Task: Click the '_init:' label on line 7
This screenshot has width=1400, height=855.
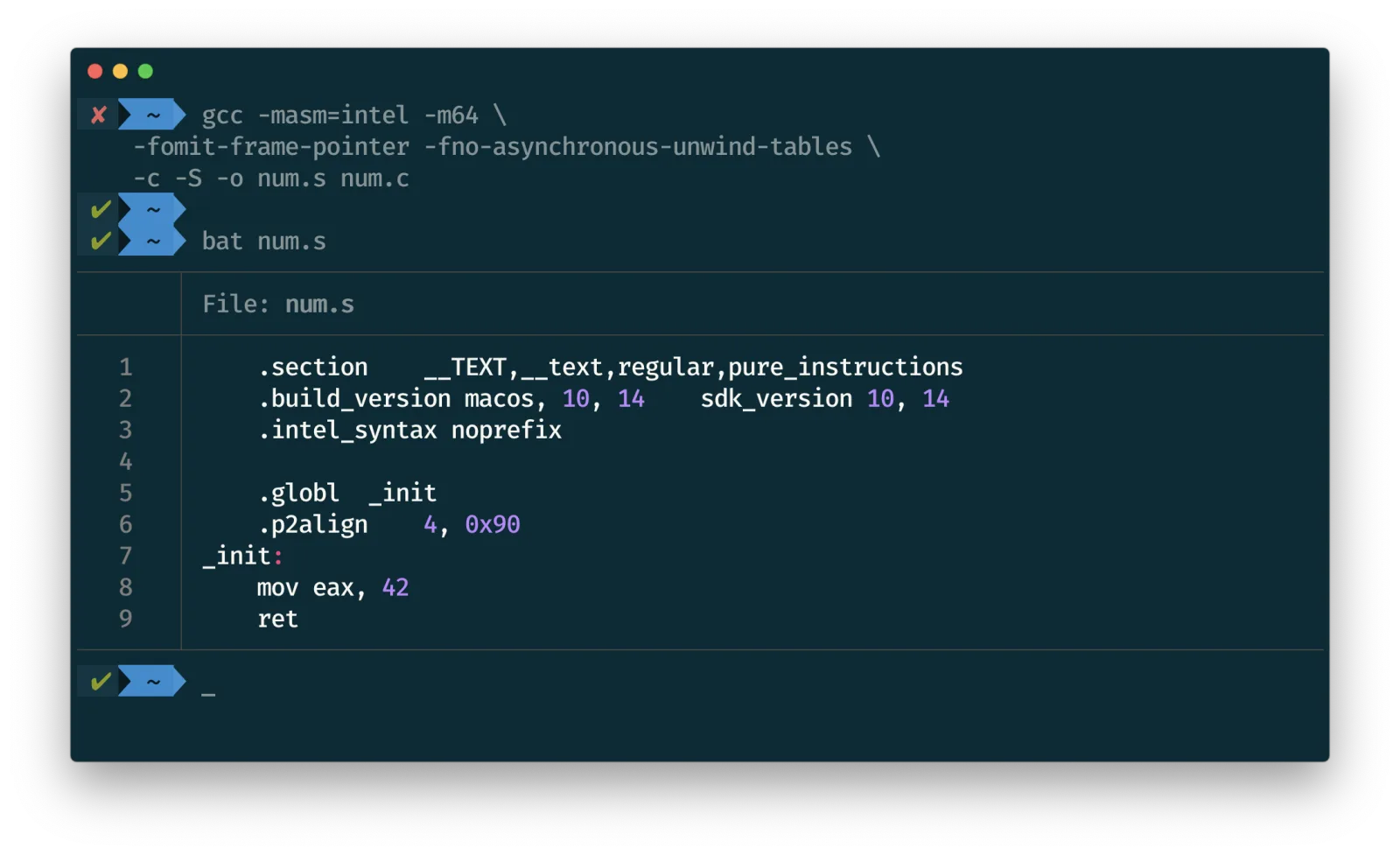Action: 243,557
